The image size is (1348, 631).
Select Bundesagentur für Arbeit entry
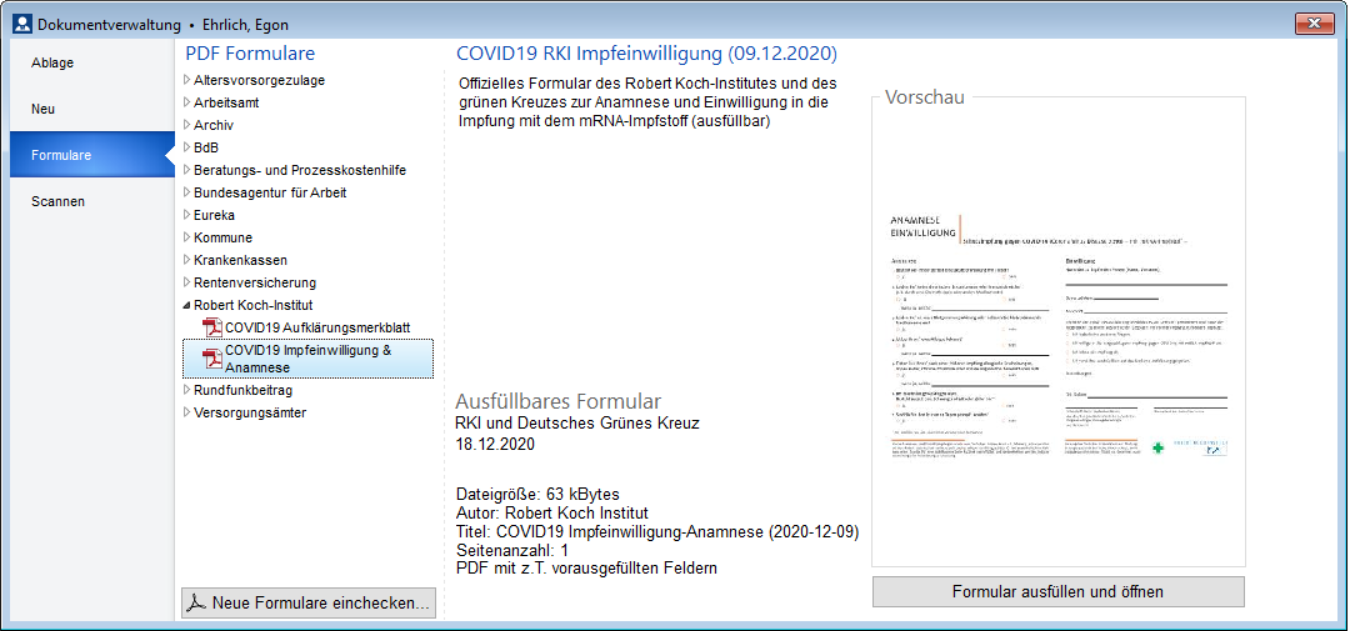pos(270,192)
